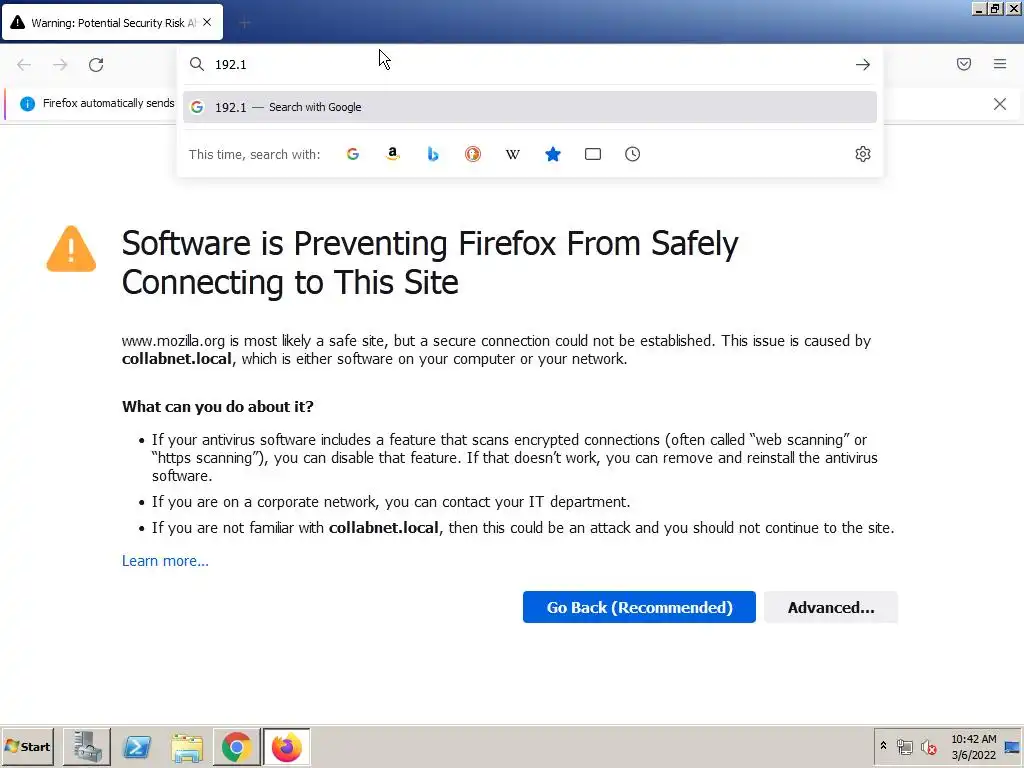
Task: Click the Learn more… link
Action: pyautogui.click(x=165, y=561)
